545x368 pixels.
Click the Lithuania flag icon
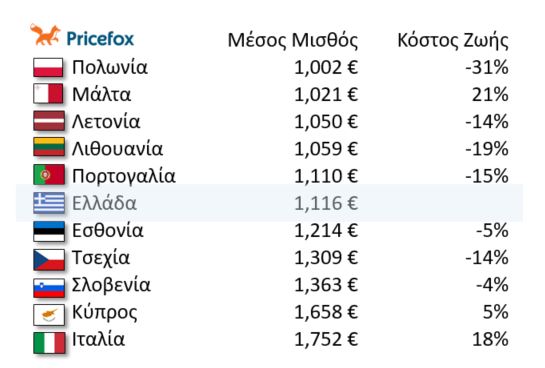pyautogui.click(x=49, y=148)
